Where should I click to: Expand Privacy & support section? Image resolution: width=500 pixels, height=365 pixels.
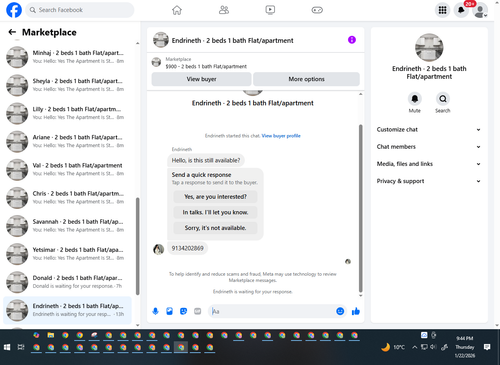(429, 181)
